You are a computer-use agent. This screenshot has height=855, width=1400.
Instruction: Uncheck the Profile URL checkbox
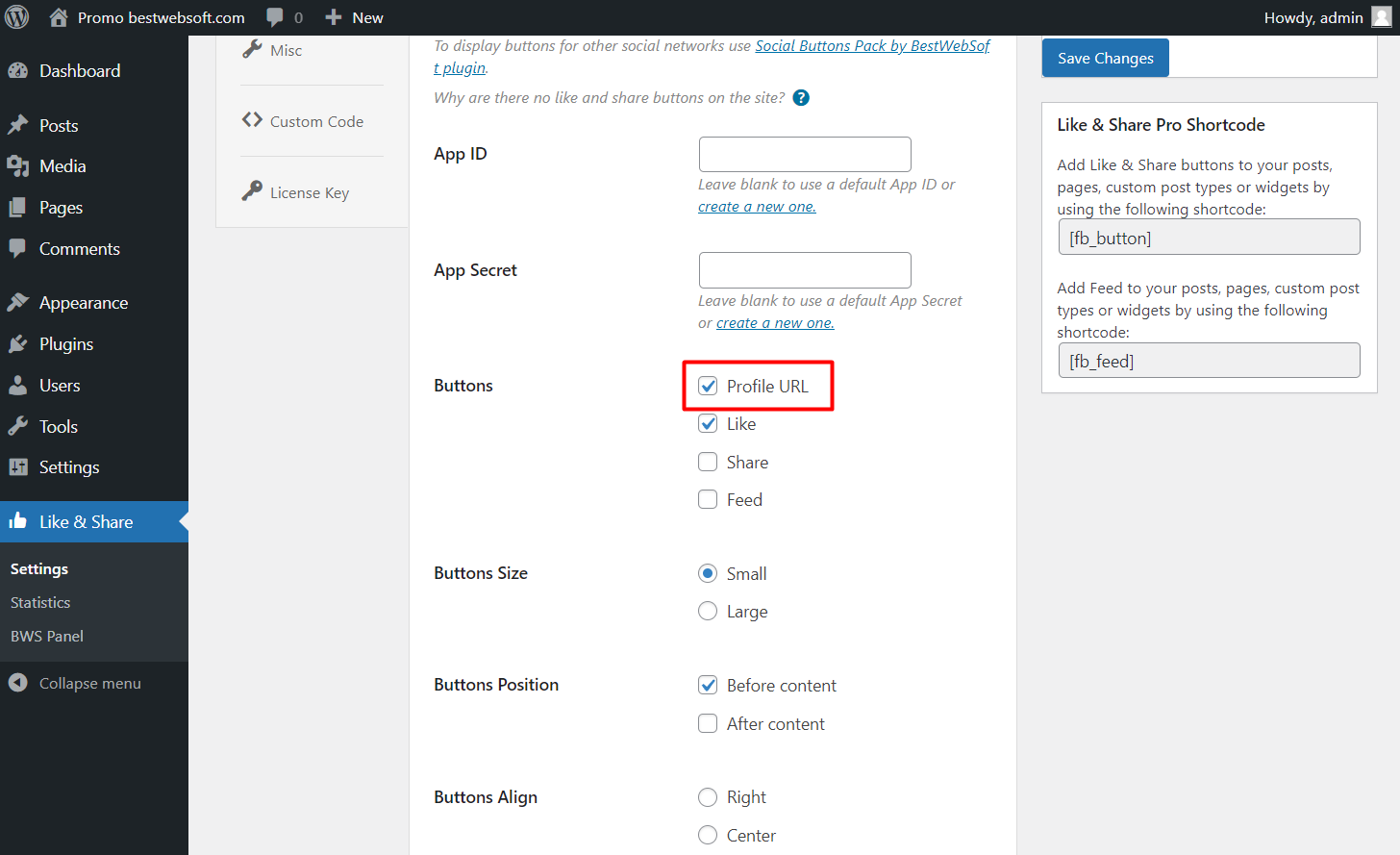pos(708,386)
